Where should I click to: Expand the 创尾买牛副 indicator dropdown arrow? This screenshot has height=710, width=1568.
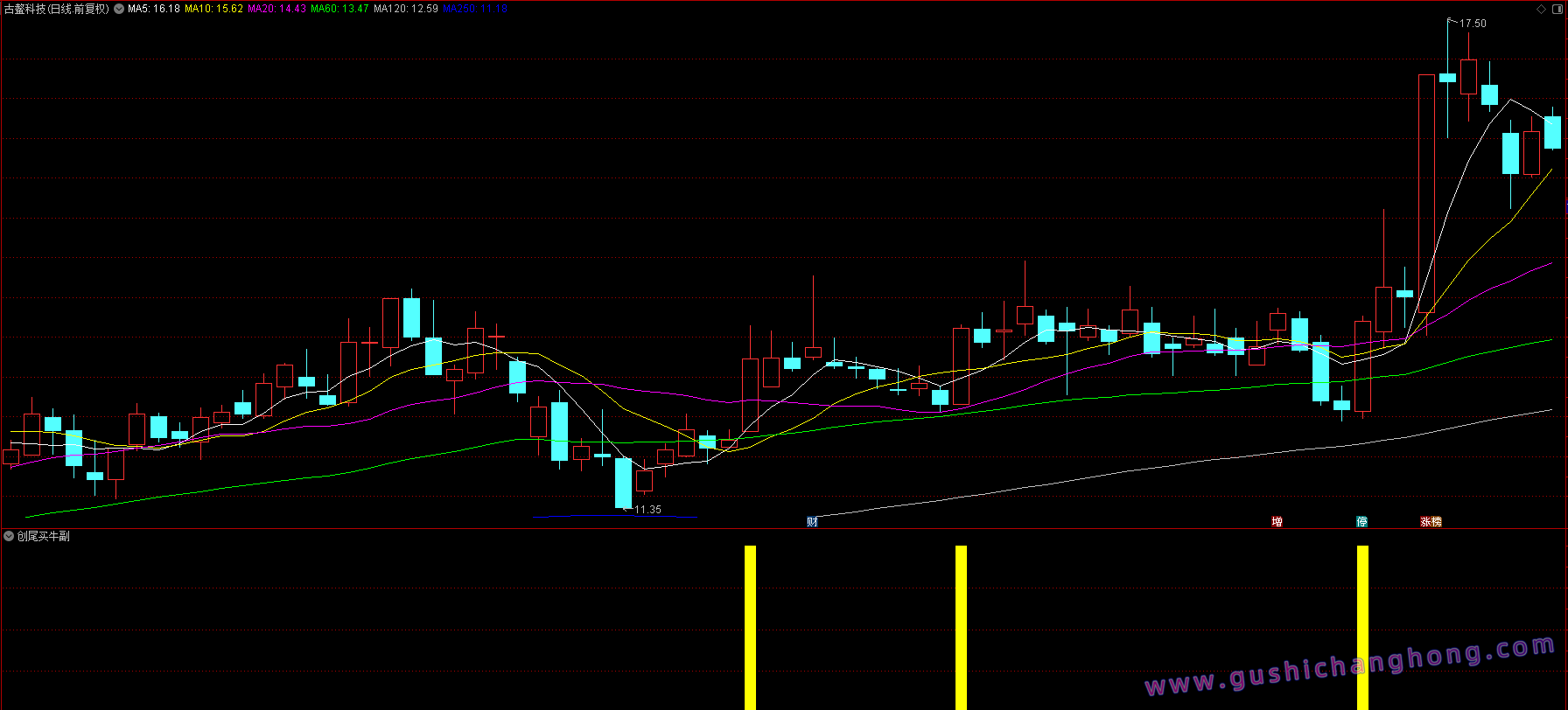tap(9, 536)
